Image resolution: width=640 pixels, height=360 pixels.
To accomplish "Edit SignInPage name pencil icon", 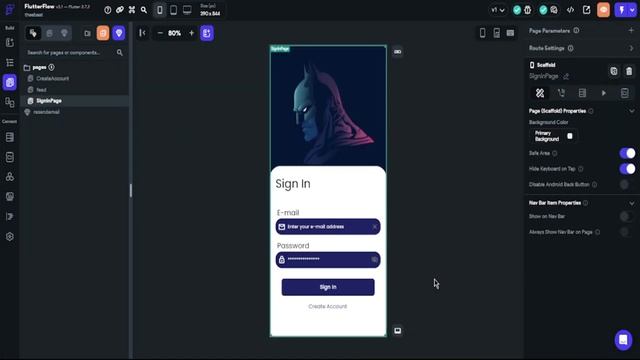I will [566, 76].
